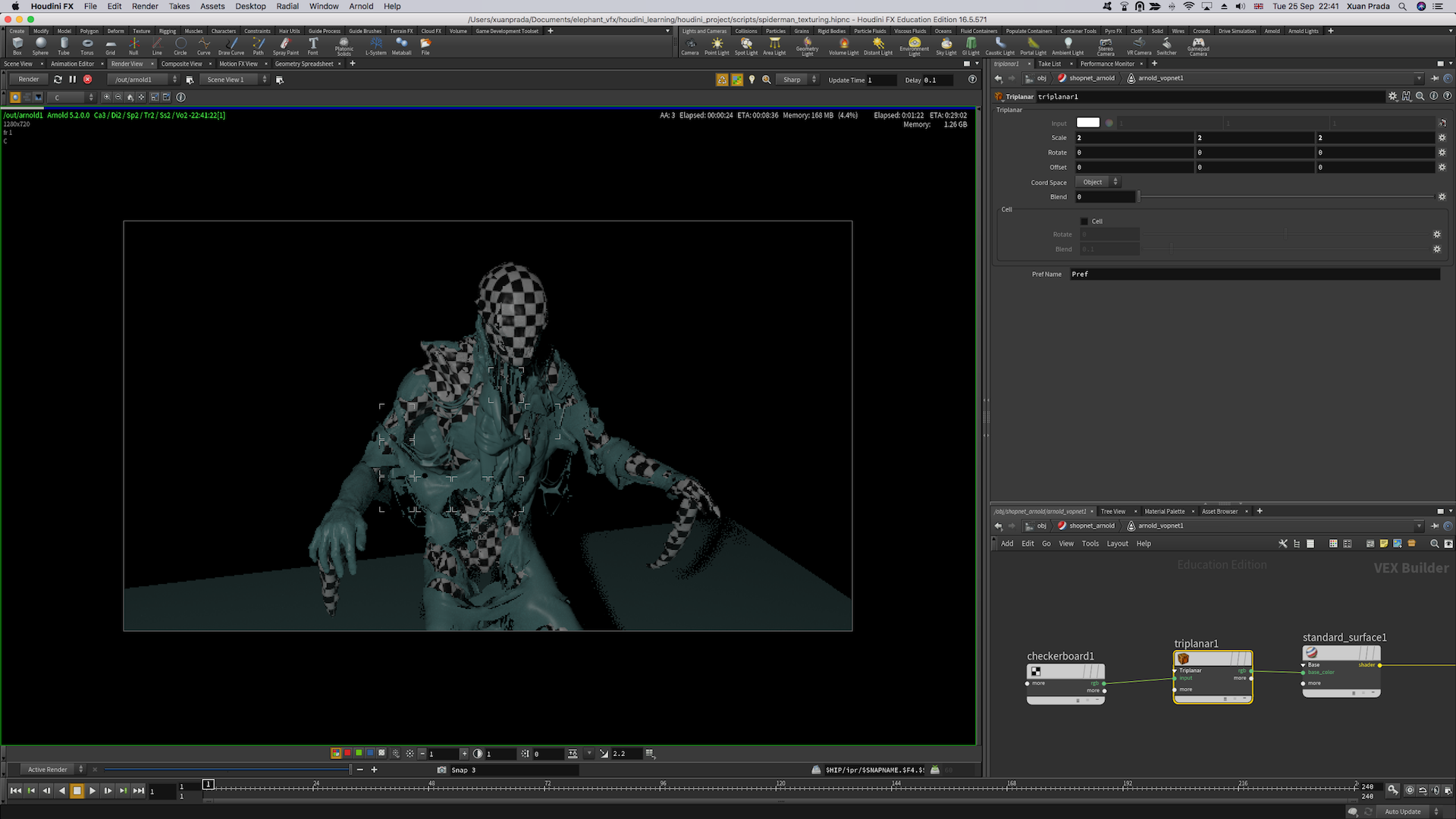
Task: Pause the render
Action: (x=73, y=80)
